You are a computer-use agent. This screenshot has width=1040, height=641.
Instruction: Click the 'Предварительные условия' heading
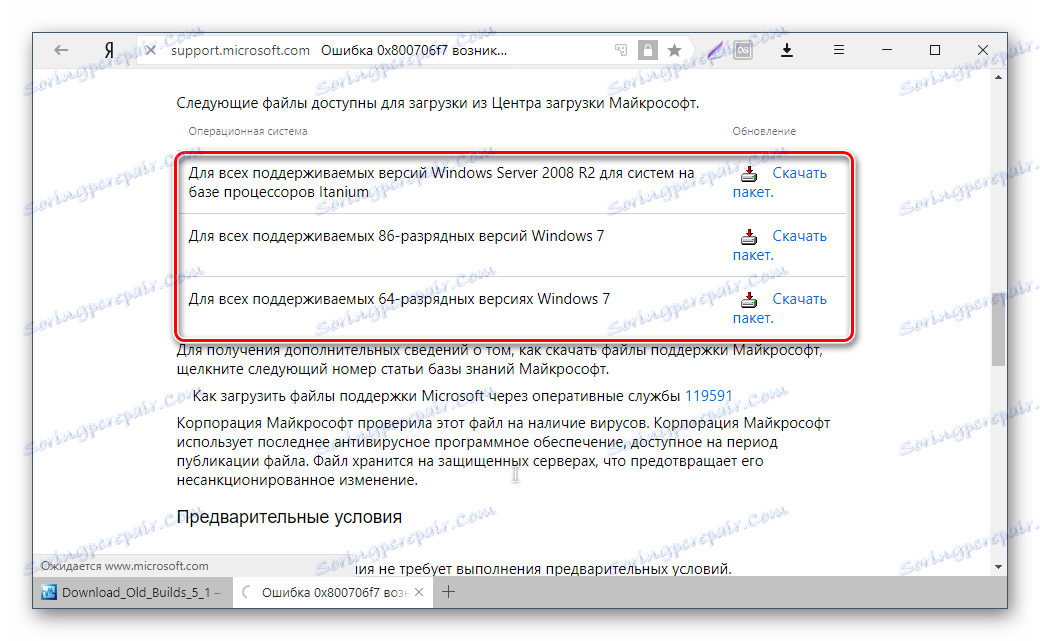[x=289, y=517]
